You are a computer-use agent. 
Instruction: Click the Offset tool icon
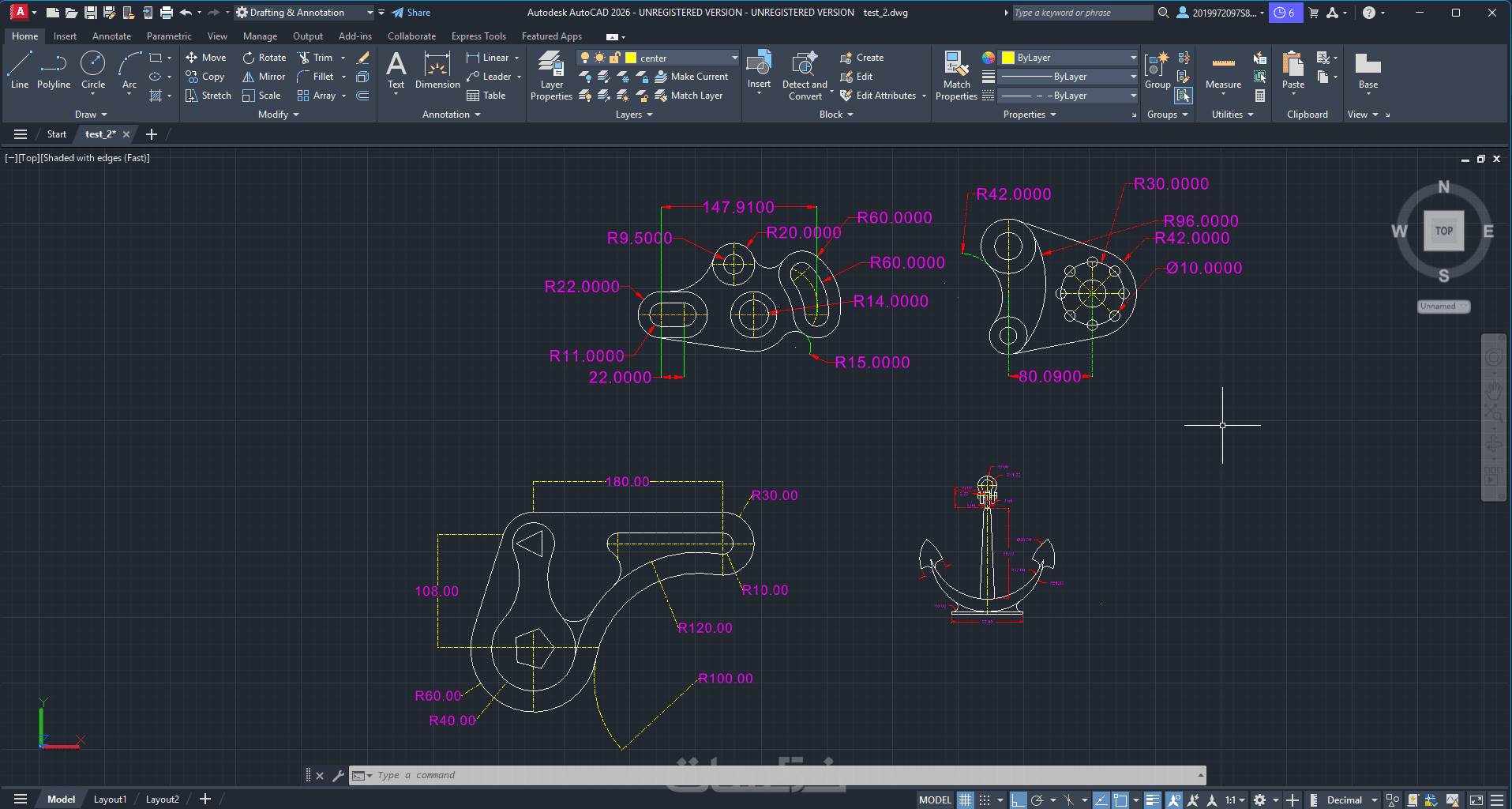[x=363, y=96]
